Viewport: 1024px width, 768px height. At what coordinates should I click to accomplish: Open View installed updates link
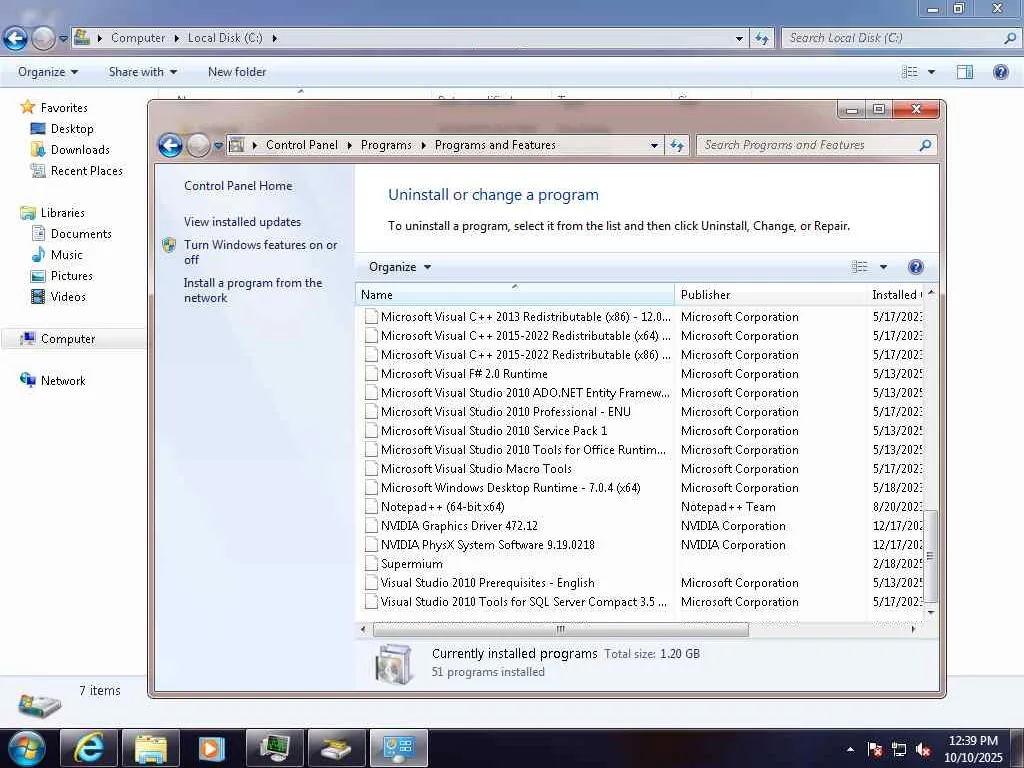[x=242, y=221]
